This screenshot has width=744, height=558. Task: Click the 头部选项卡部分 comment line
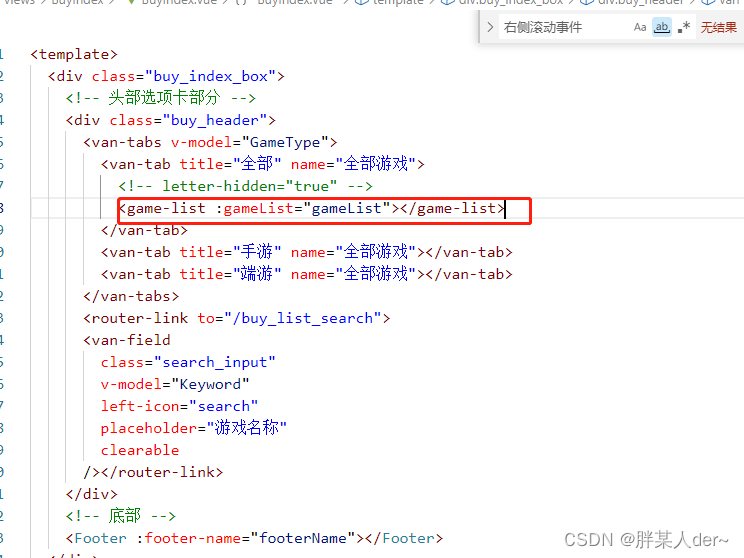161,98
